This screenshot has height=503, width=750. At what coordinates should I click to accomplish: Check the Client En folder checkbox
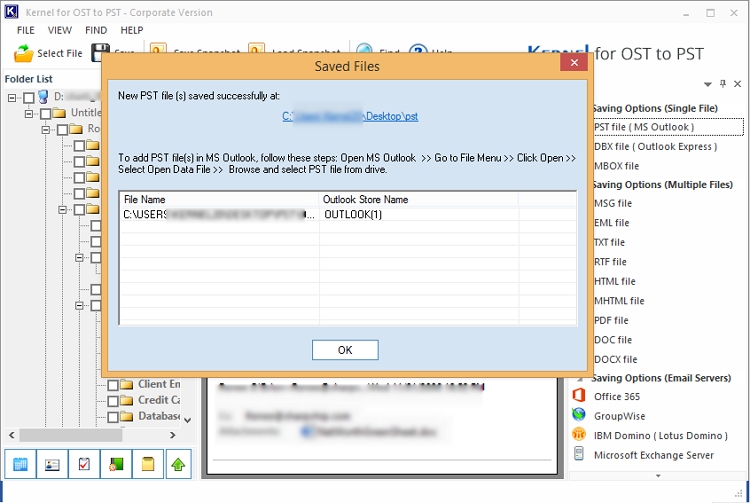tap(113, 385)
